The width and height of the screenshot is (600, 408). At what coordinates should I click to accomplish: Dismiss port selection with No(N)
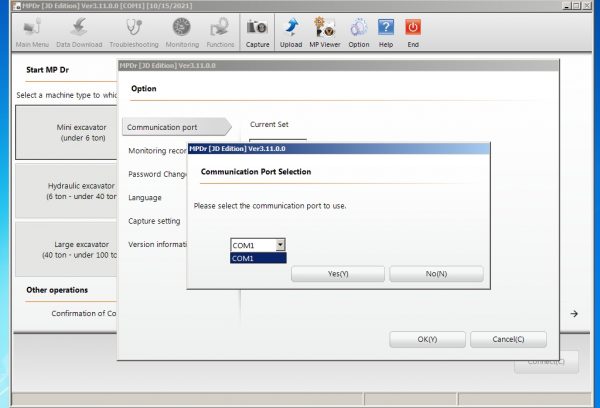pos(436,274)
